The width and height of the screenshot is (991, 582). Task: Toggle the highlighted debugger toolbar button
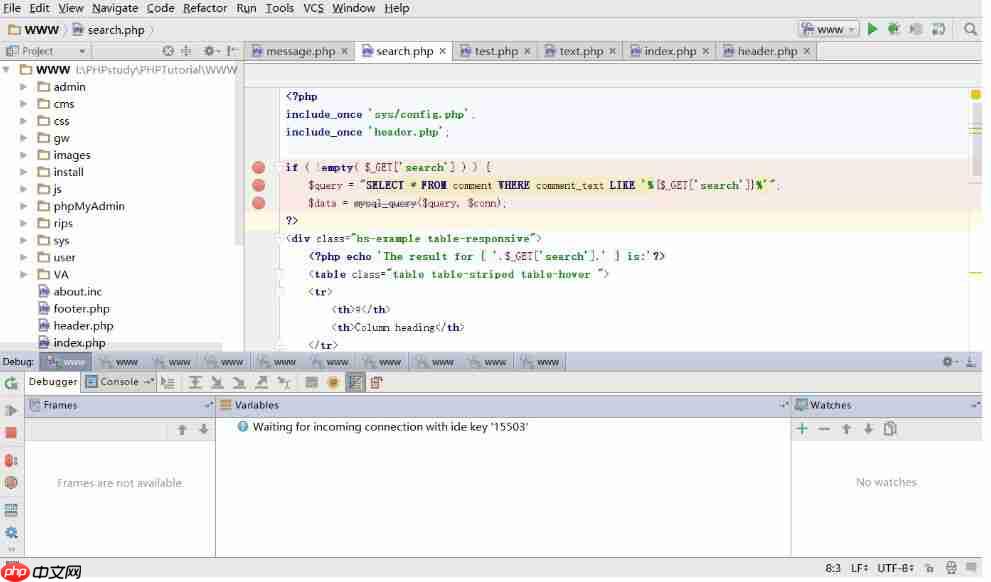click(x=355, y=382)
